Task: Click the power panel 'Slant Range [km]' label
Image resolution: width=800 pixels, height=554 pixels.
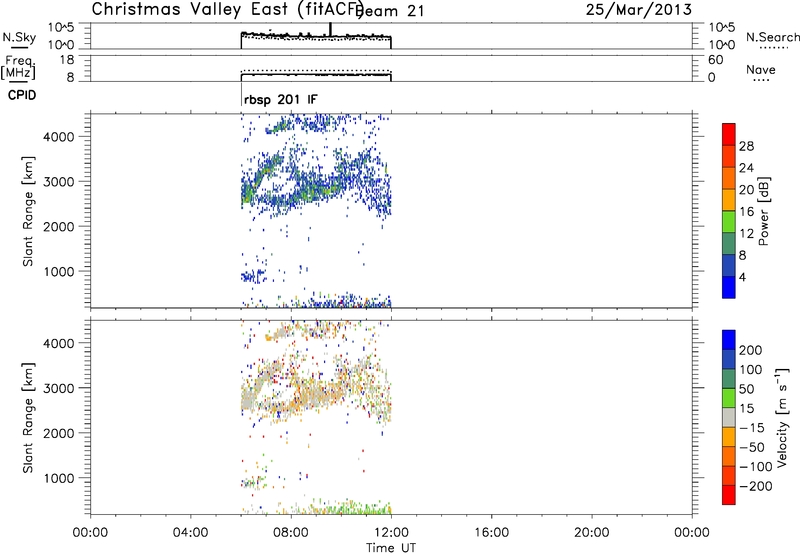Action: click(28, 211)
